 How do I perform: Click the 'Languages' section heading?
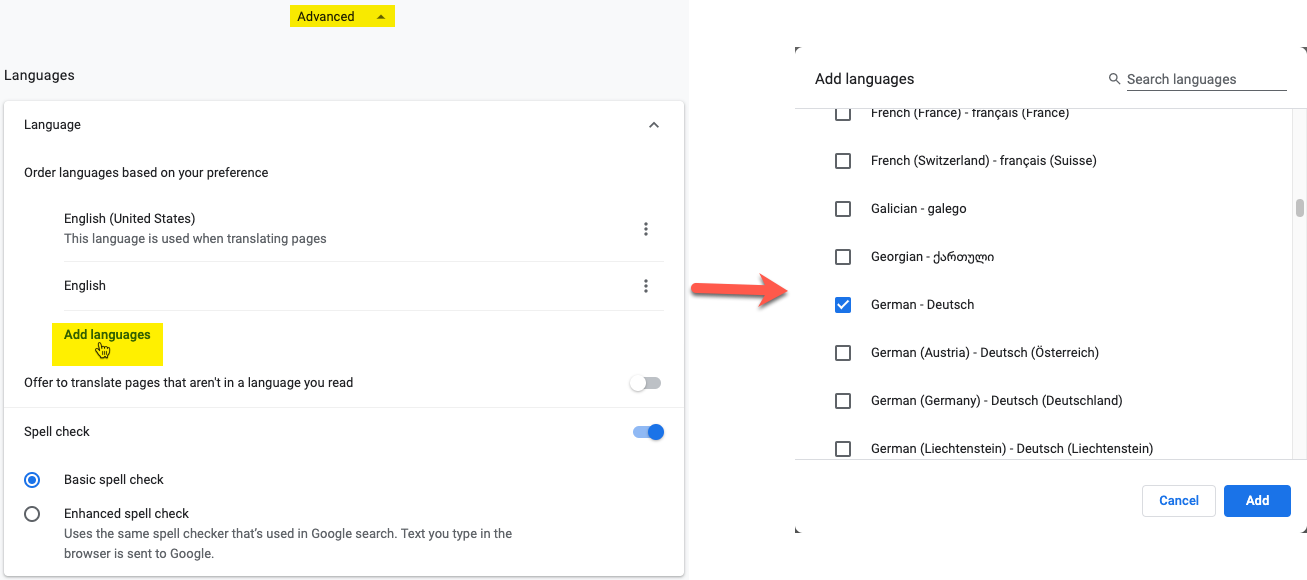tap(39, 75)
